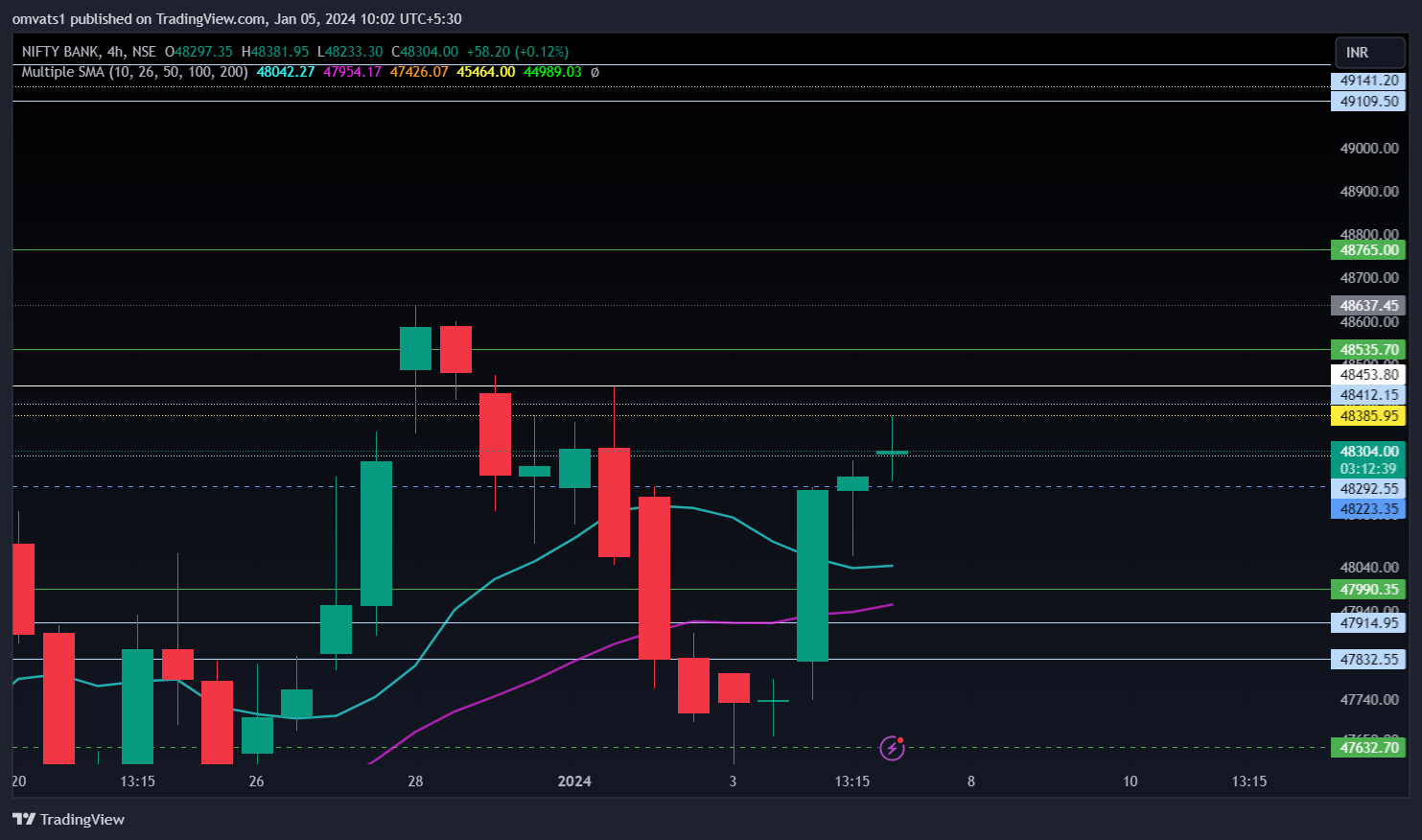The height and width of the screenshot is (840, 1422).
Task: Click the SMA 50 value 47426.07
Action: [x=419, y=72]
